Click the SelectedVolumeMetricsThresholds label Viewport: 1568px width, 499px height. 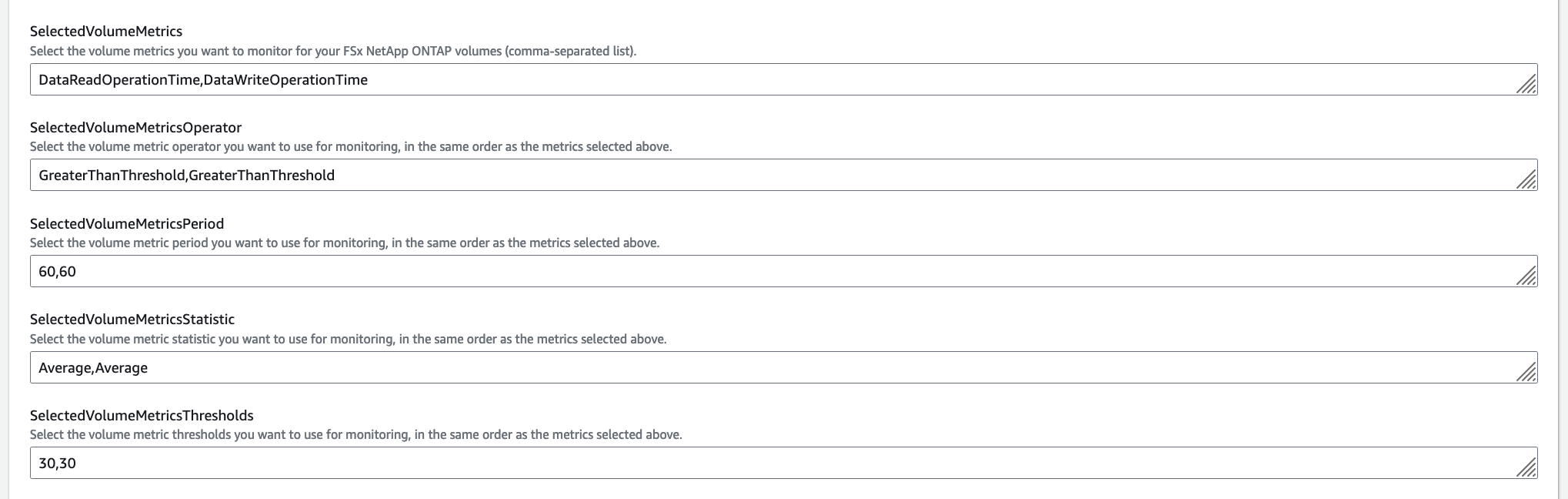click(141, 415)
